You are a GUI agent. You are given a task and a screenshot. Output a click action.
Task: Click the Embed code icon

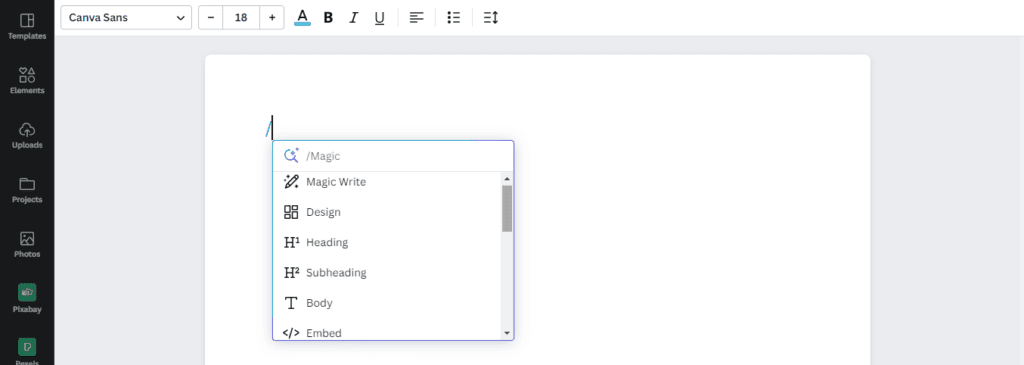(x=291, y=333)
